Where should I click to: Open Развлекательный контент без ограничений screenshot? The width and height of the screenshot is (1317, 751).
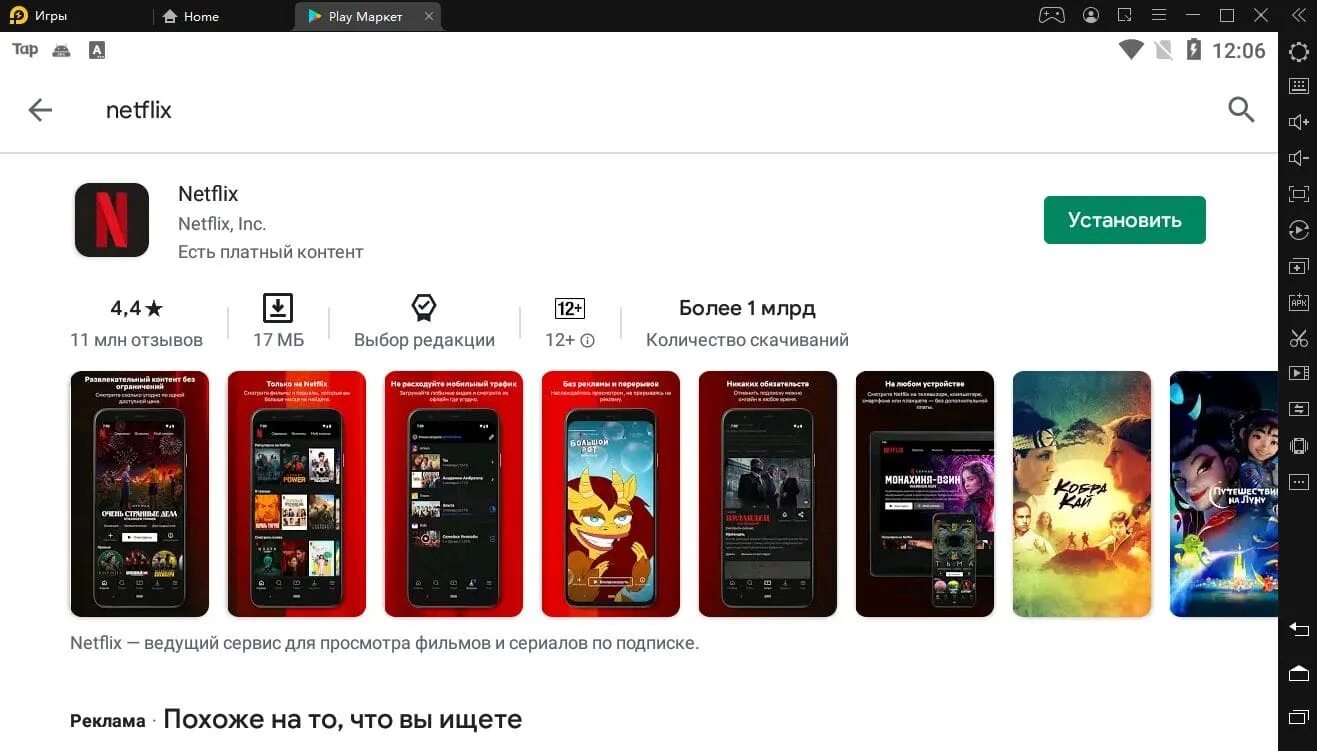(139, 494)
